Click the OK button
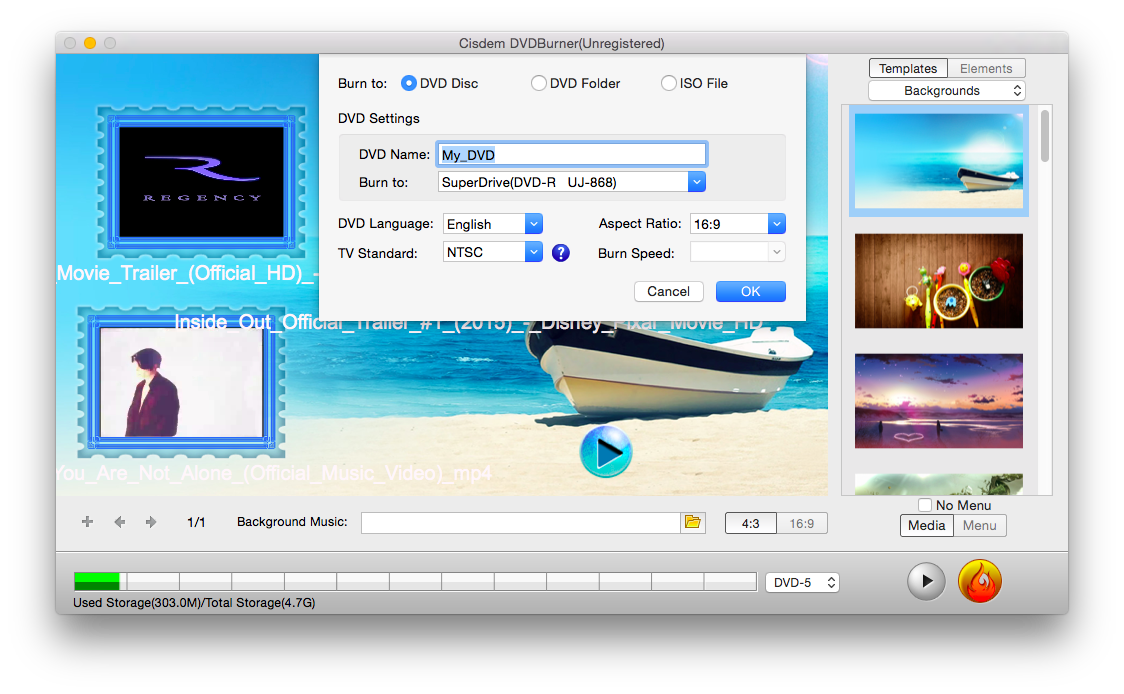 pyautogui.click(x=751, y=291)
